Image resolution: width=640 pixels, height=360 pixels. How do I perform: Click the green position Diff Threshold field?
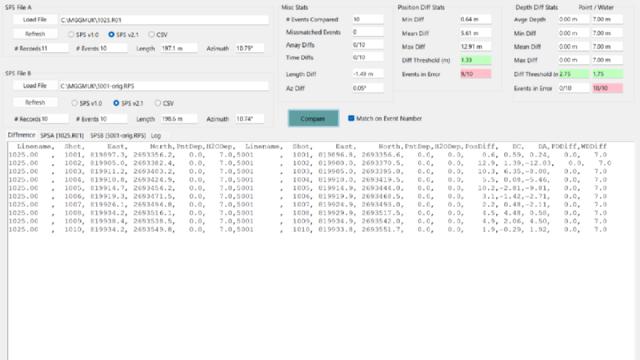476,60
